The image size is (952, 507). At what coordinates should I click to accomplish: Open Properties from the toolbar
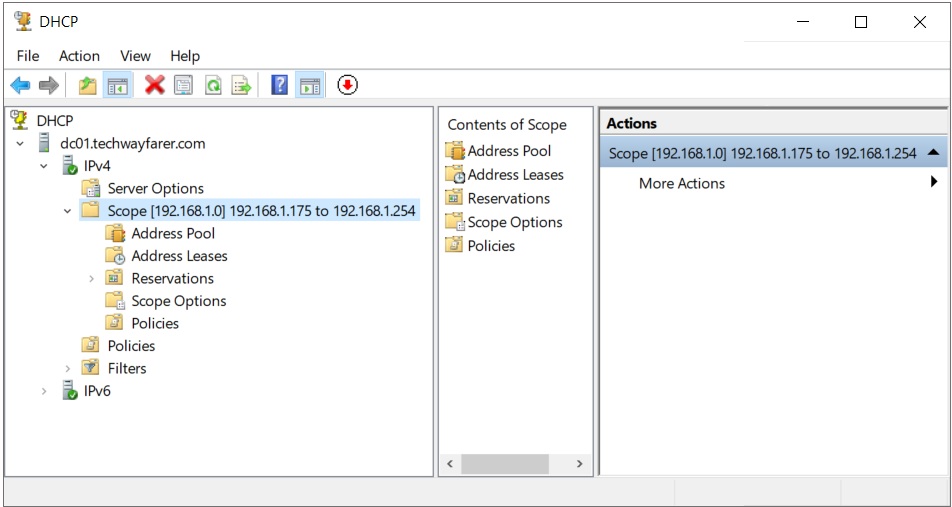[x=183, y=86]
